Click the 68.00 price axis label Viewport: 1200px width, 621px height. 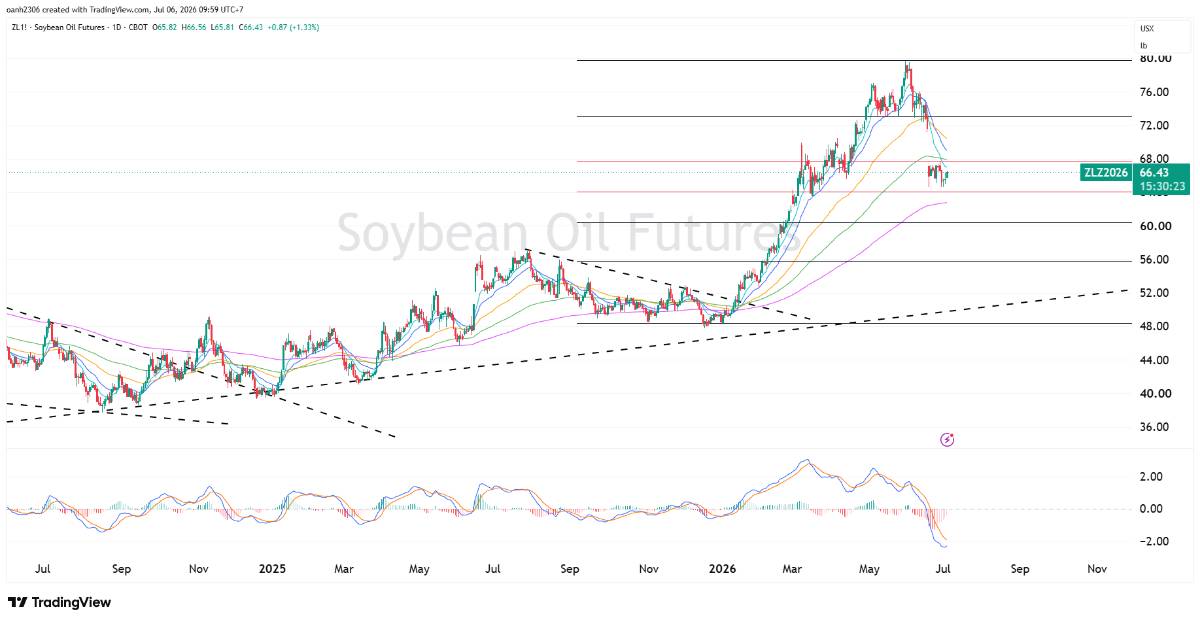click(1154, 159)
